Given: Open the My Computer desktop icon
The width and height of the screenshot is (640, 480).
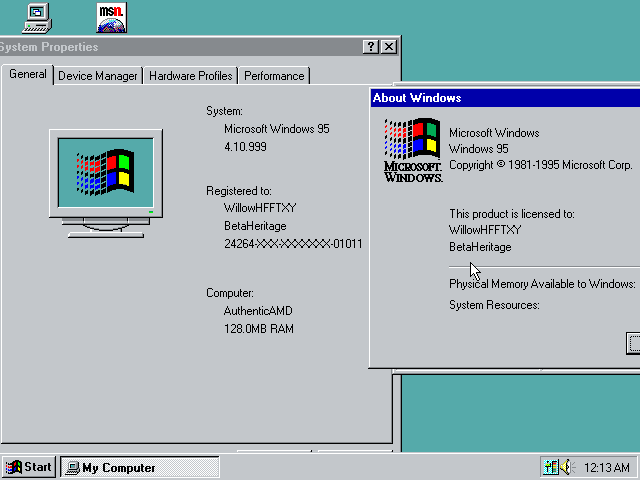Looking at the screenshot, I should click(x=37, y=18).
